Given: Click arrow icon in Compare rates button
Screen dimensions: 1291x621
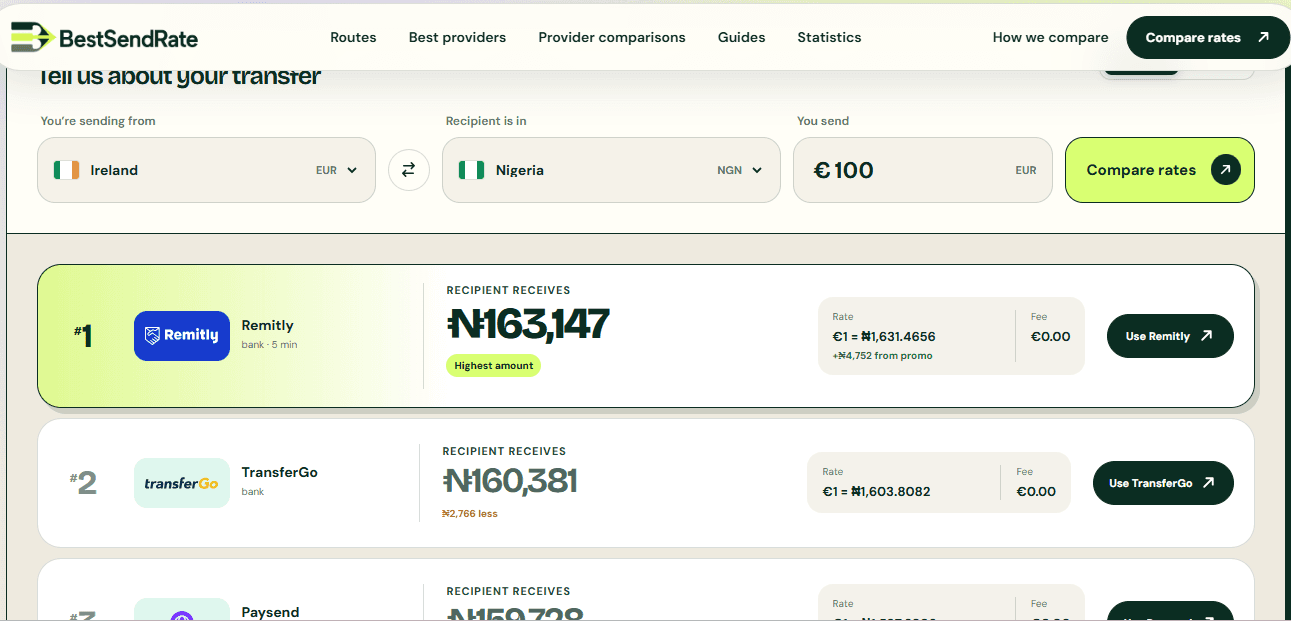Looking at the screenshot, I should coord(1226,170).
